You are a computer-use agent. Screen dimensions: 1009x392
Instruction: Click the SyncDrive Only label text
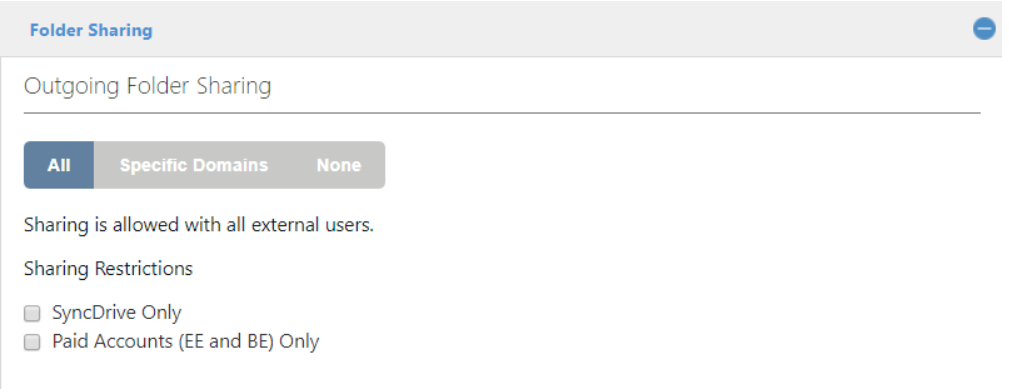pos(116,313)
